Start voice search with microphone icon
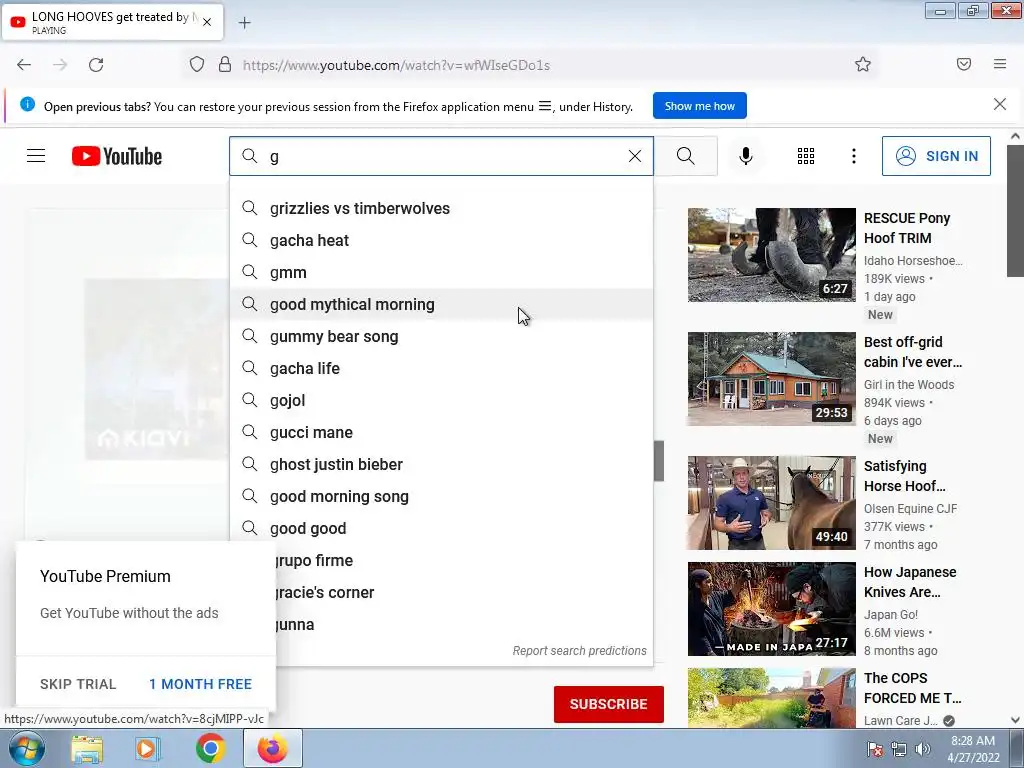 tap(745, 156)
